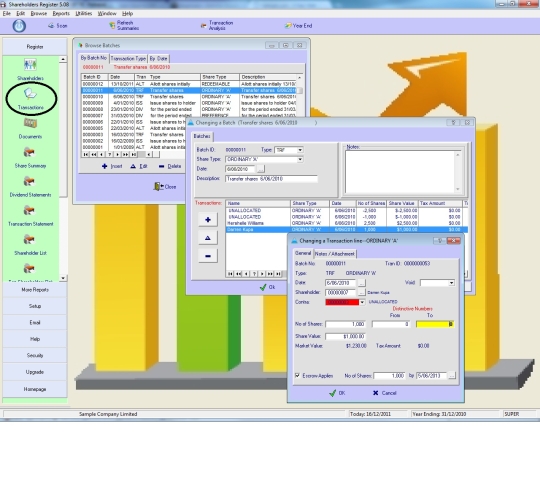The width and height of the screenshot is (540, 493).
Task: Select Hershelle Williams transaction row
Action: [346, 223]
